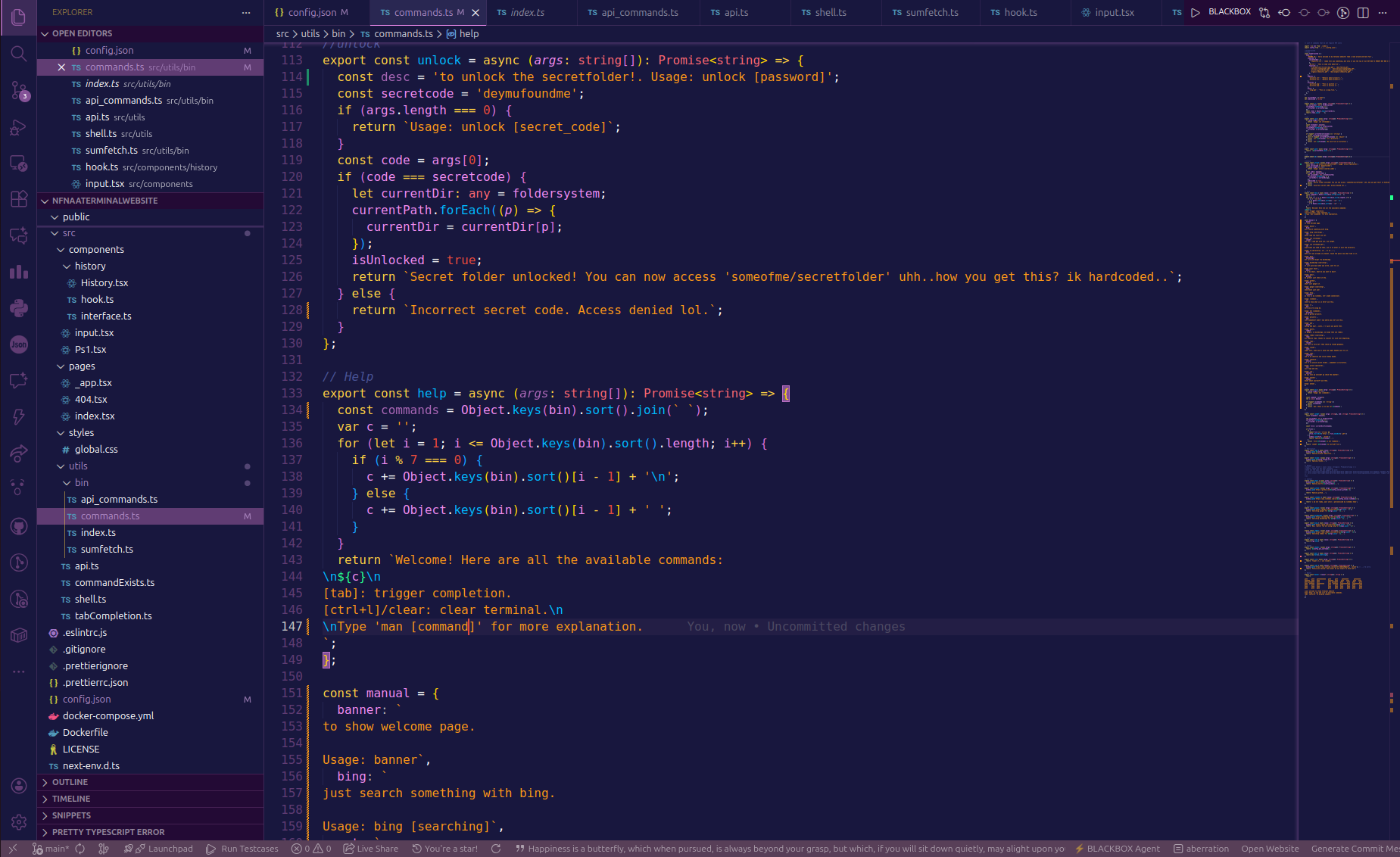
Task: Open the Extensions view
Action: 19,199
